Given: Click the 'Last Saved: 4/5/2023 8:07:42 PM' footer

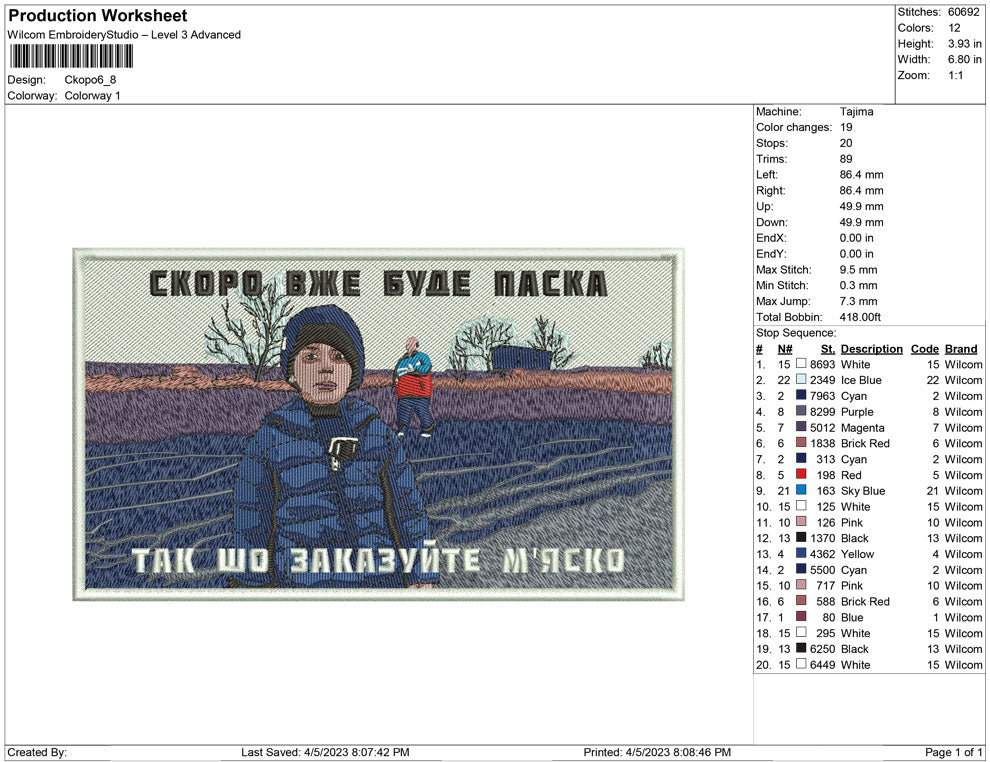Looking at the screenshot, I should coord(325,752).
